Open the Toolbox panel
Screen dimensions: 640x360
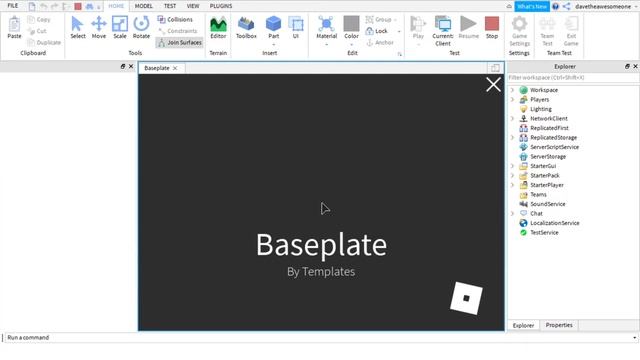[x=246, y=27]
